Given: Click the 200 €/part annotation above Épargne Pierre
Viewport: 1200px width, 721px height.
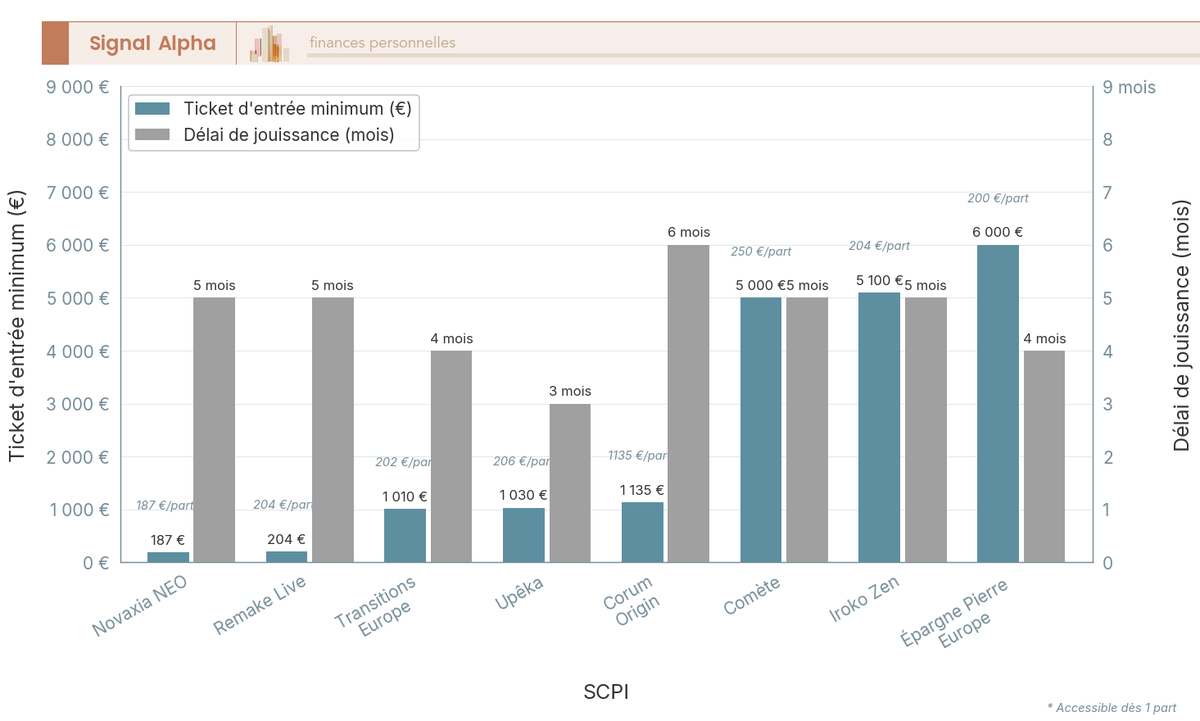Looking at the screenshot, I should [x=997, y=198].
